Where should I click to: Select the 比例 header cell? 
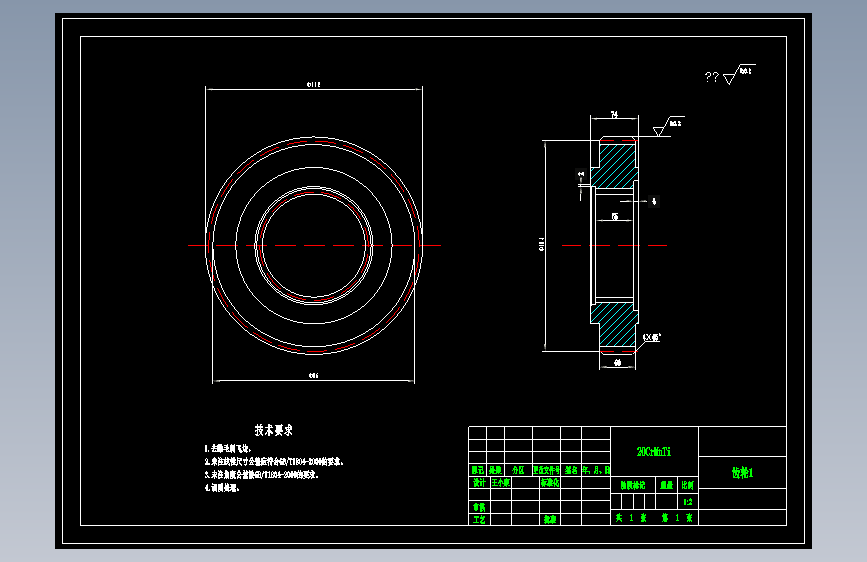pos(687,485)
